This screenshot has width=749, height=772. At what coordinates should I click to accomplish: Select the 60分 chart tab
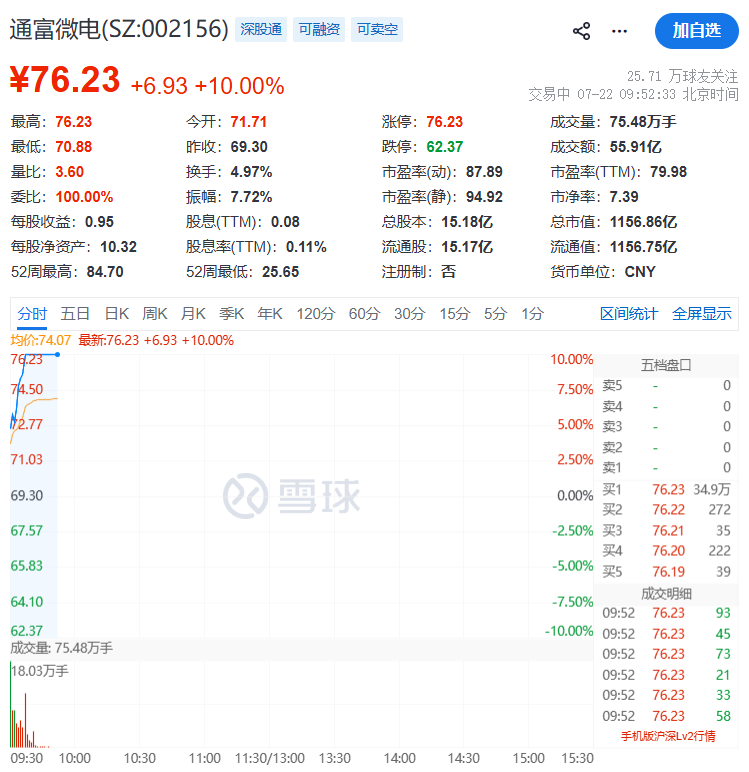click(364, 314)
